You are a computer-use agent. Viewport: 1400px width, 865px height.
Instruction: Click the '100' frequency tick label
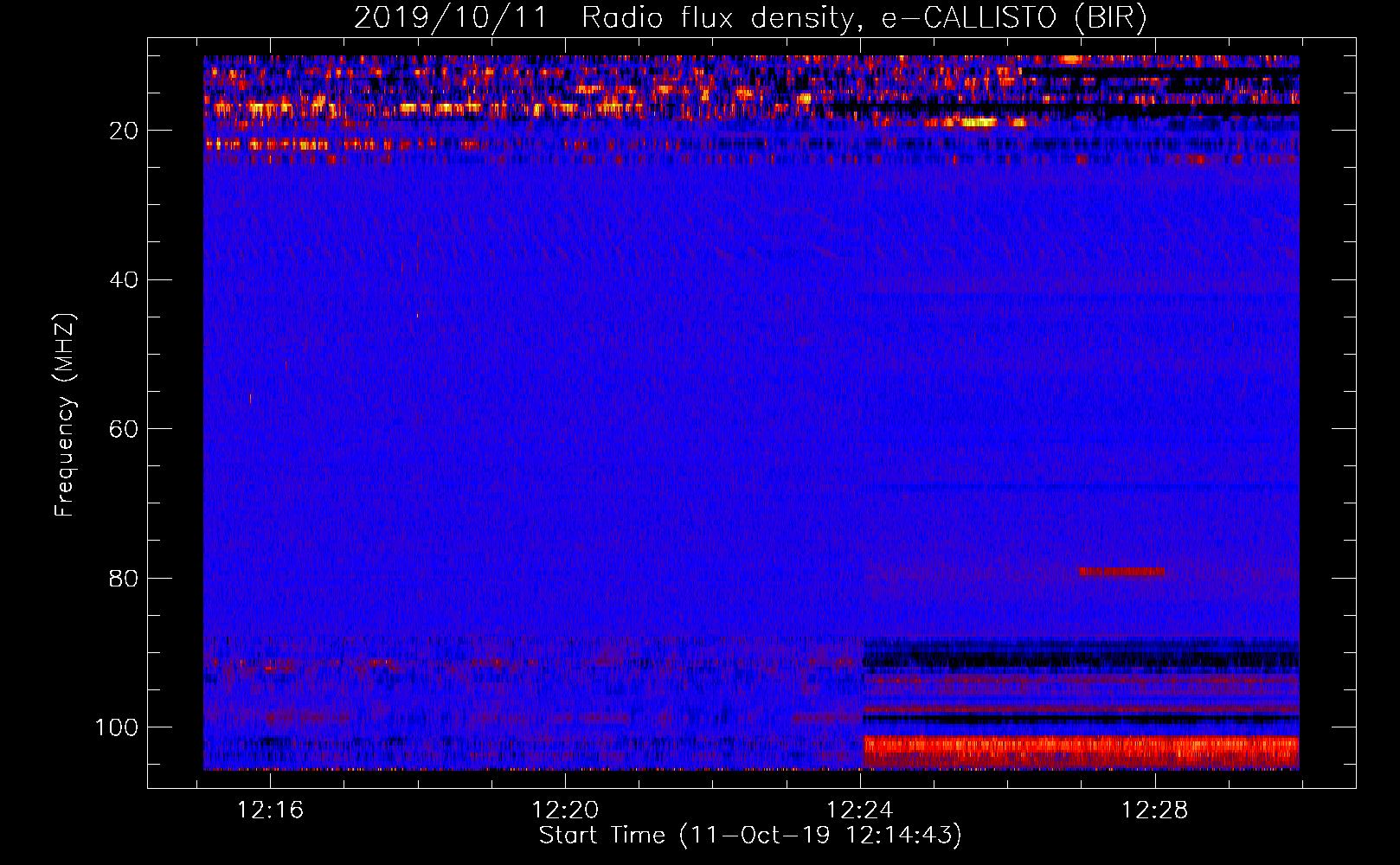pyautogui.click(x=116, y=727)
